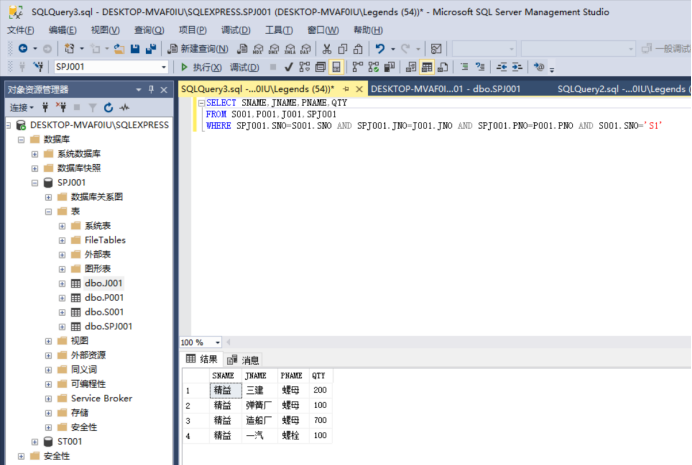Click the Cut scissors icon
Image resolution: width=692 pixels, height=465 pixels.
[327, 49]
